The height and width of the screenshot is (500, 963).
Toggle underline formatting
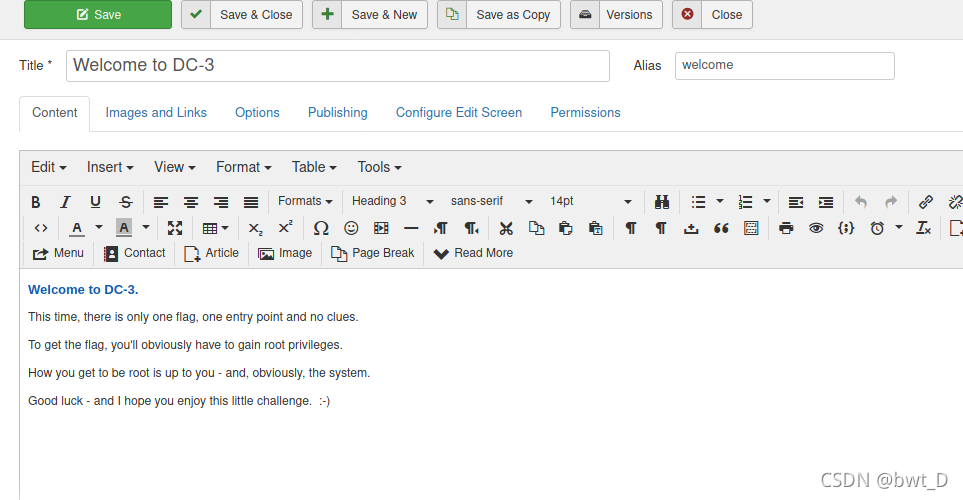pos(95,201)
